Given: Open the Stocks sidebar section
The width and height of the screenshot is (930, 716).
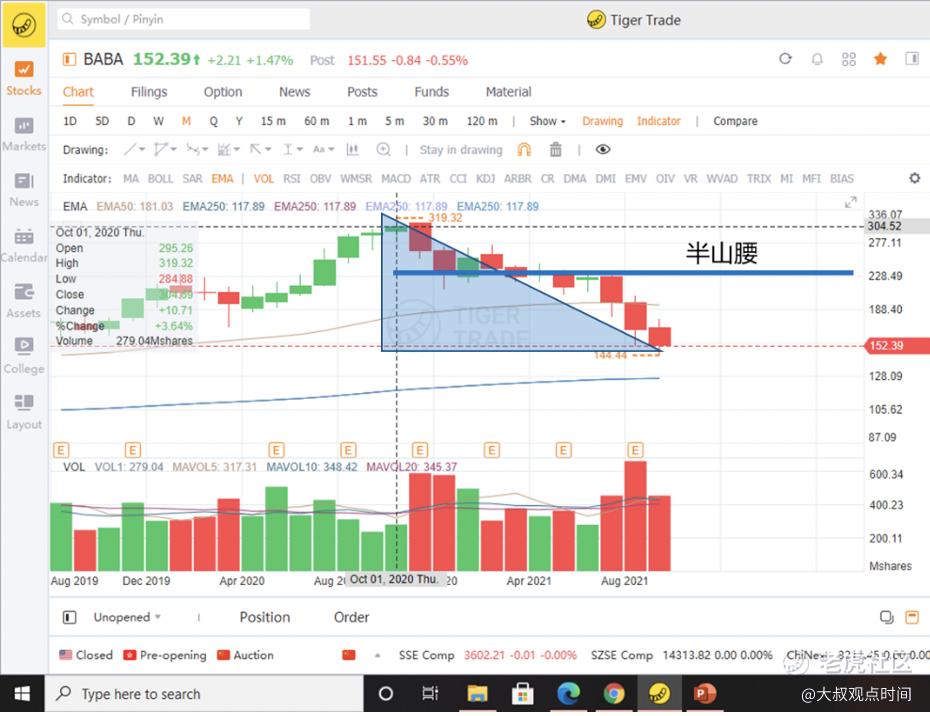Looking at the screenshot, I should point(24,78).
